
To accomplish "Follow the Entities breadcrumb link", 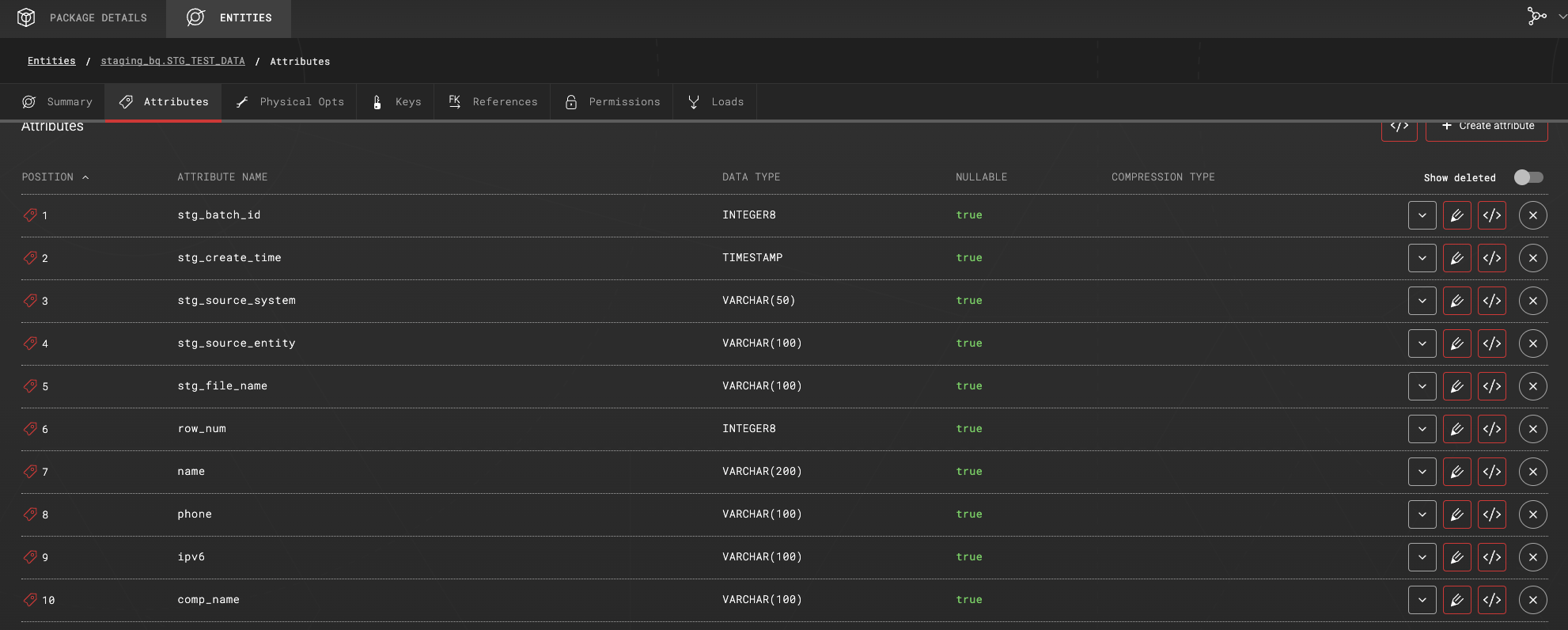I will point(51,61).
